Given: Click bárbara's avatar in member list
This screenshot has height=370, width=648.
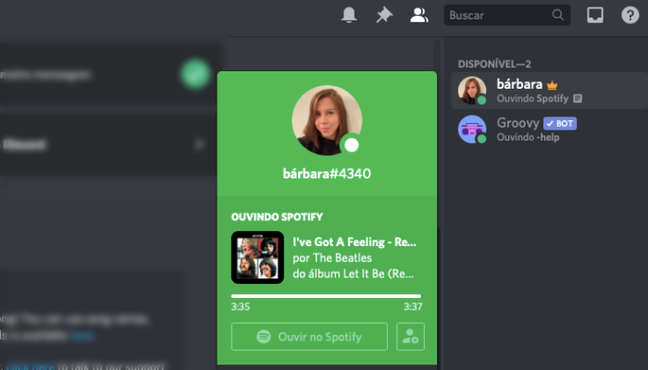Looking at the screenshot, I should click(x=472, y=90).
